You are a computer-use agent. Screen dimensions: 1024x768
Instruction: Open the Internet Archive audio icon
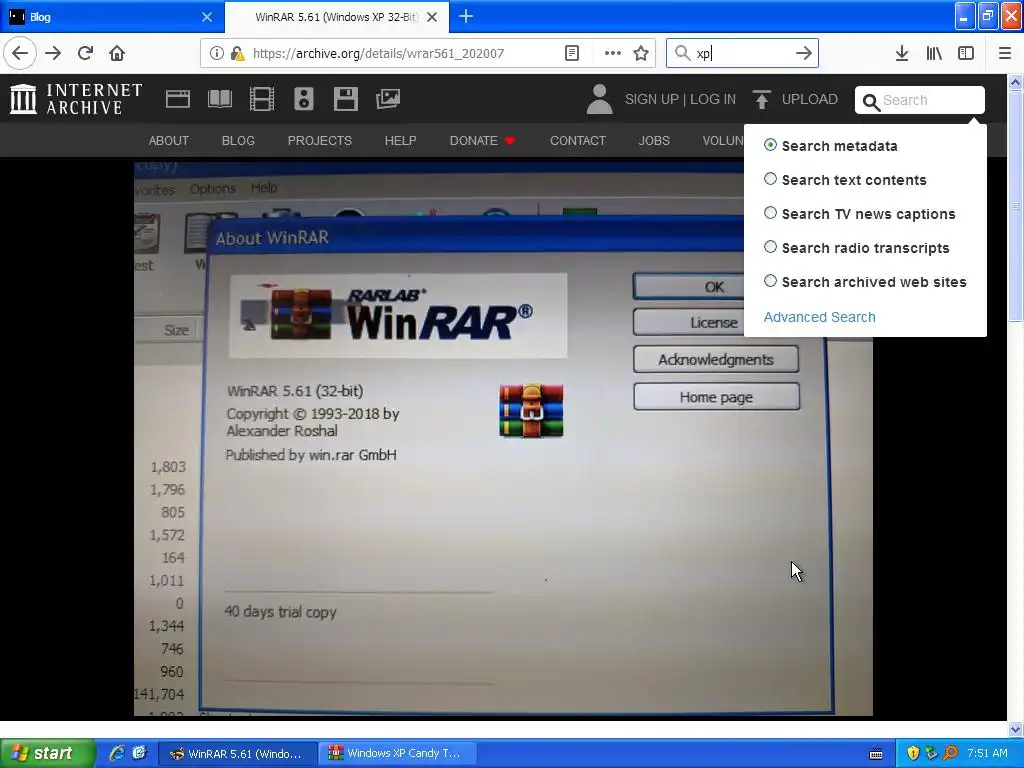(304, 99)
